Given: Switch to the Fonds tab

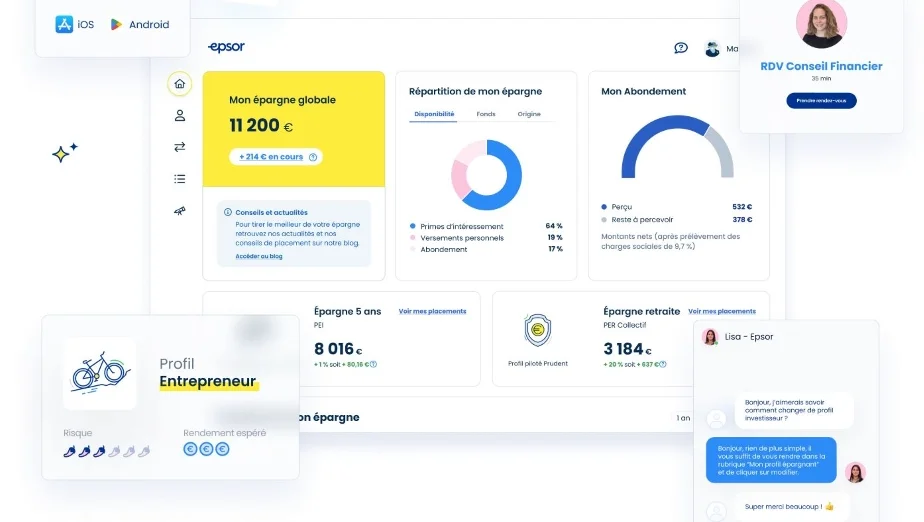Looking at the screenshot, I should (486, 114).
